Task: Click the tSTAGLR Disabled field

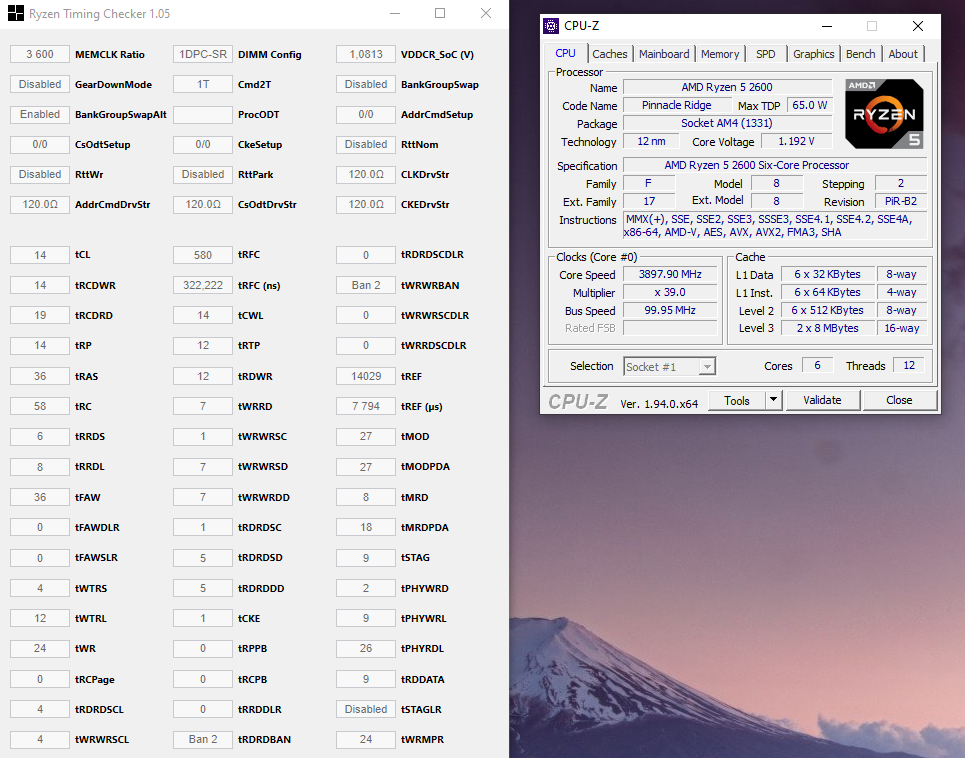Action: pos(366,709)
